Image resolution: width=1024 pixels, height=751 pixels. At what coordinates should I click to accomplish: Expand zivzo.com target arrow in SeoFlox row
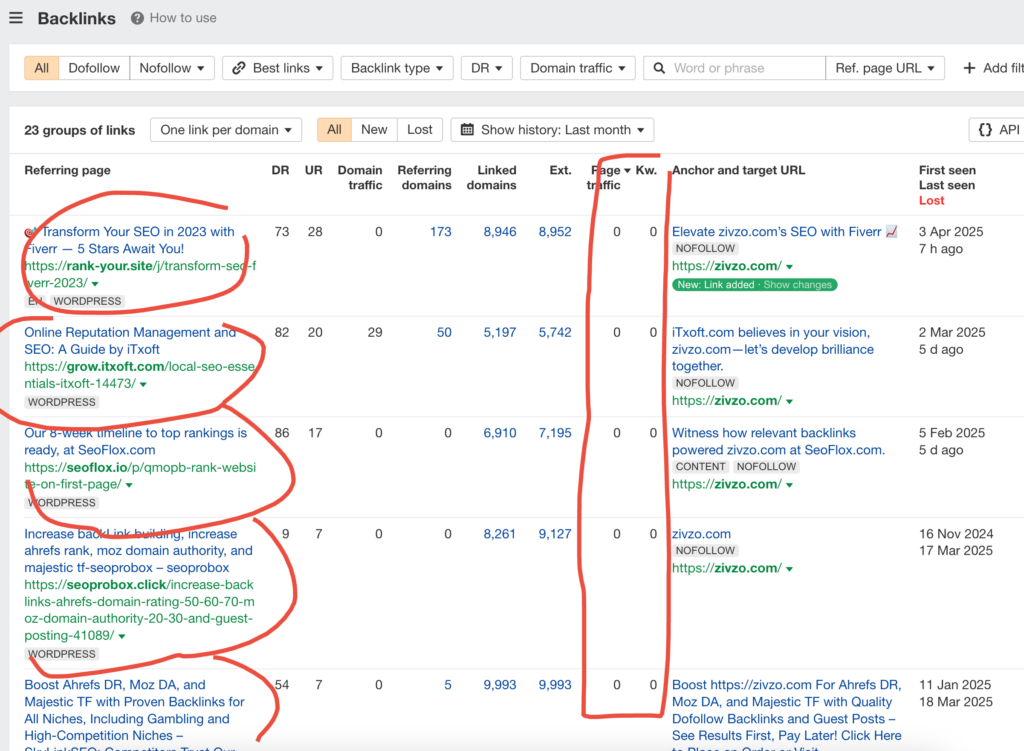790,485
